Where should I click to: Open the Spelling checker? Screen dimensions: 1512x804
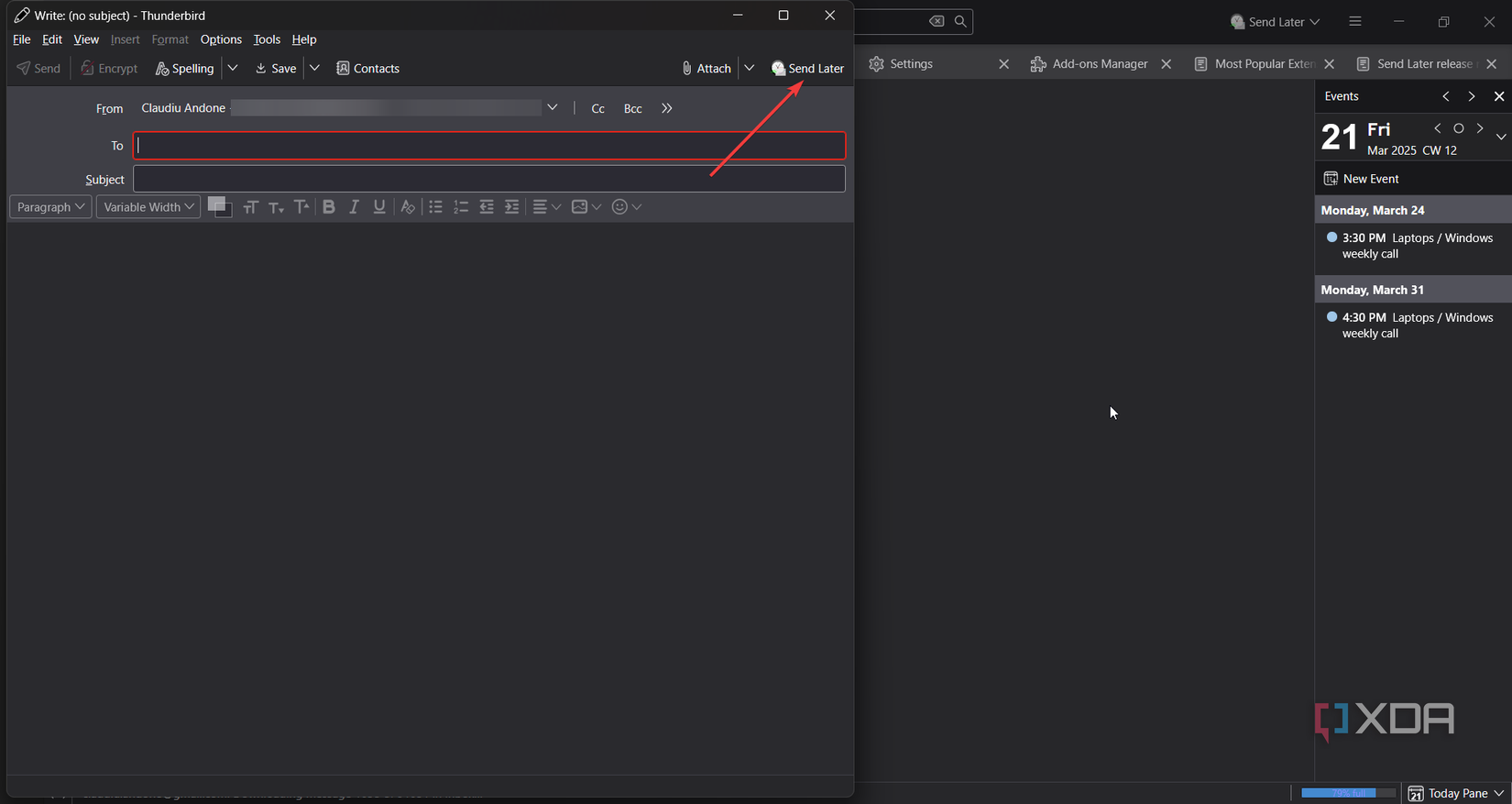click(x=184, y=69)
